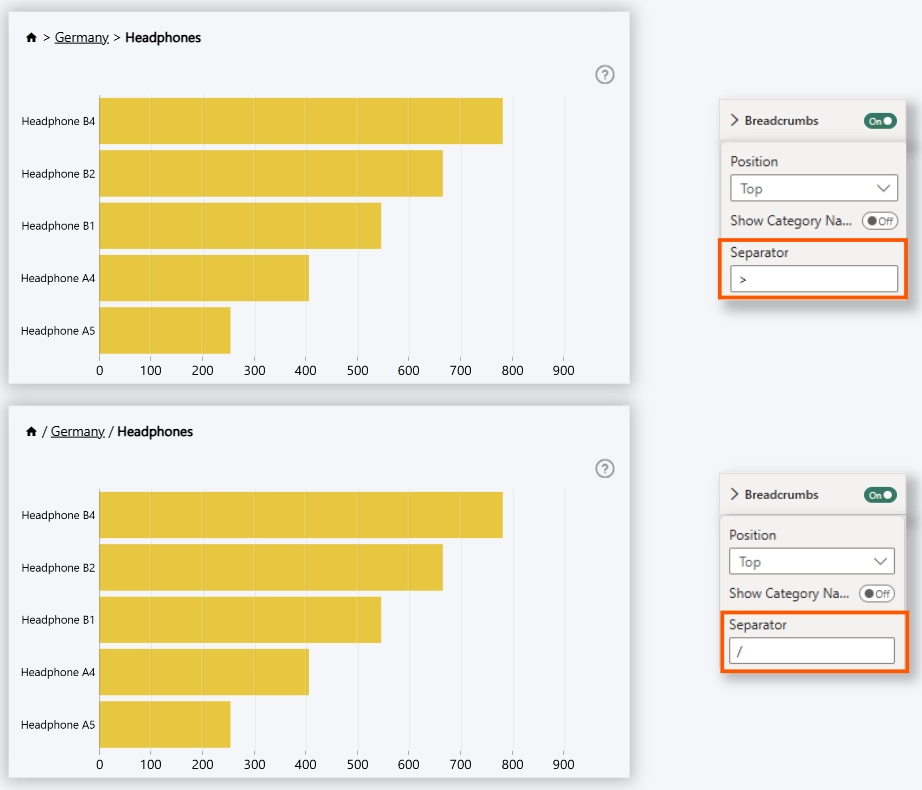Open the Position dropdown in the lower panel

pyautogui.click(x=811, y=562)
